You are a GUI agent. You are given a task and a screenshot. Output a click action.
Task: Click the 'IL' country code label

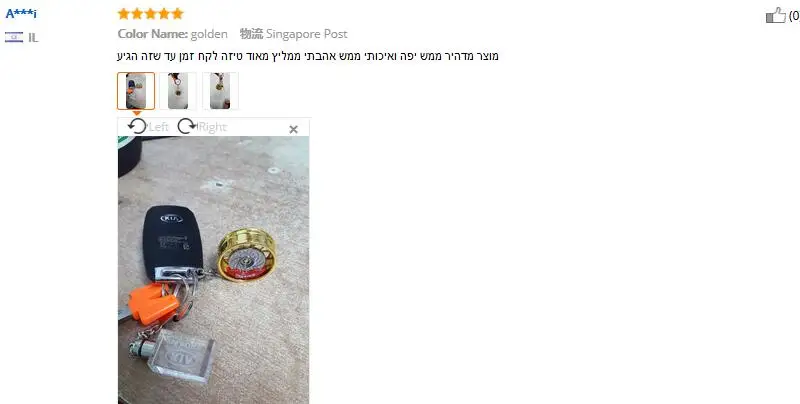point(33,37)
